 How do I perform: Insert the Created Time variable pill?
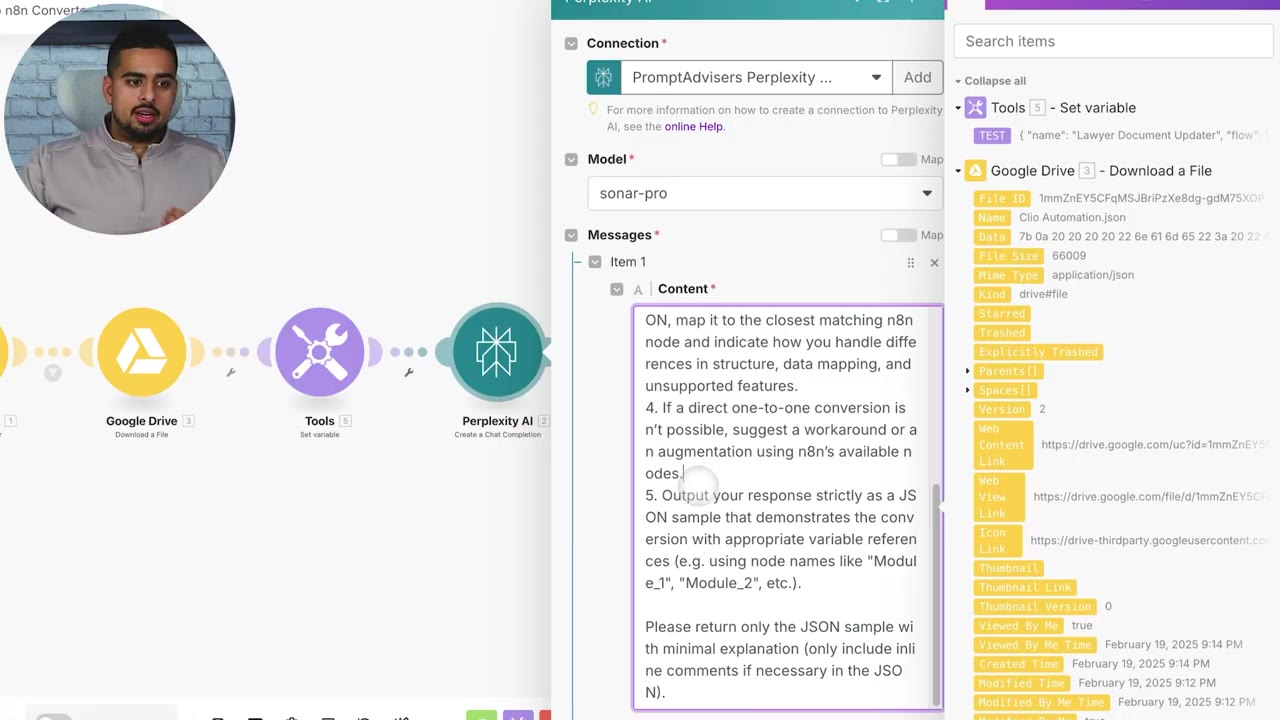click(x=1018, y=663)
